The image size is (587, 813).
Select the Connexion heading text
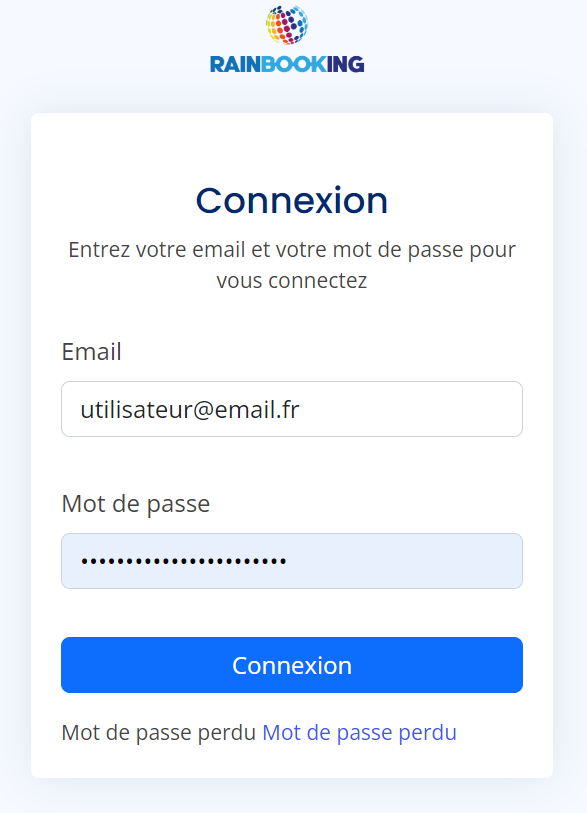click(292, 200)
